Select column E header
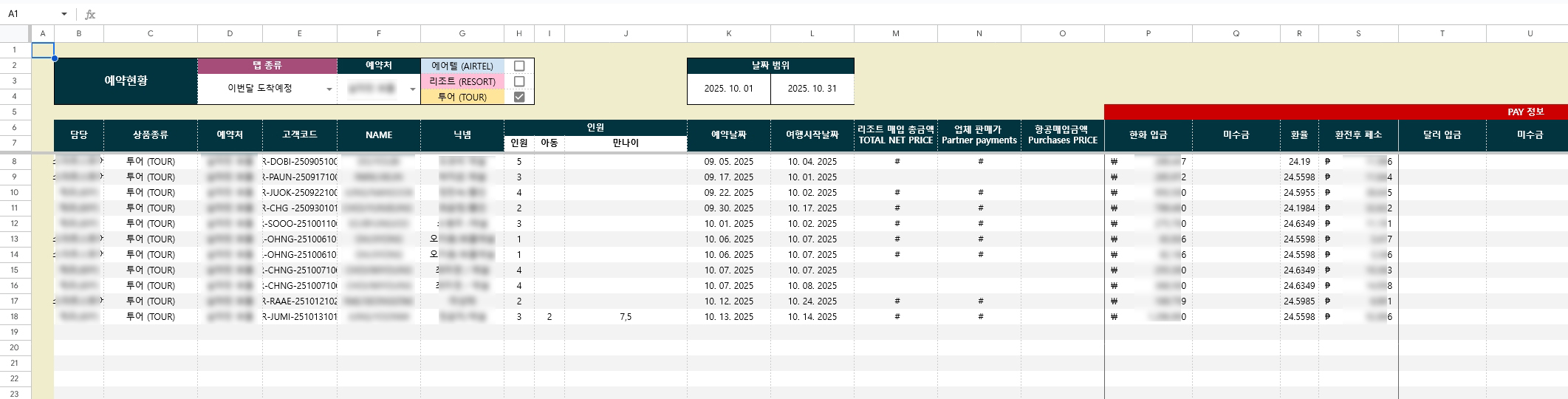The image size is (1568, 399). click(x=300, y=33)
